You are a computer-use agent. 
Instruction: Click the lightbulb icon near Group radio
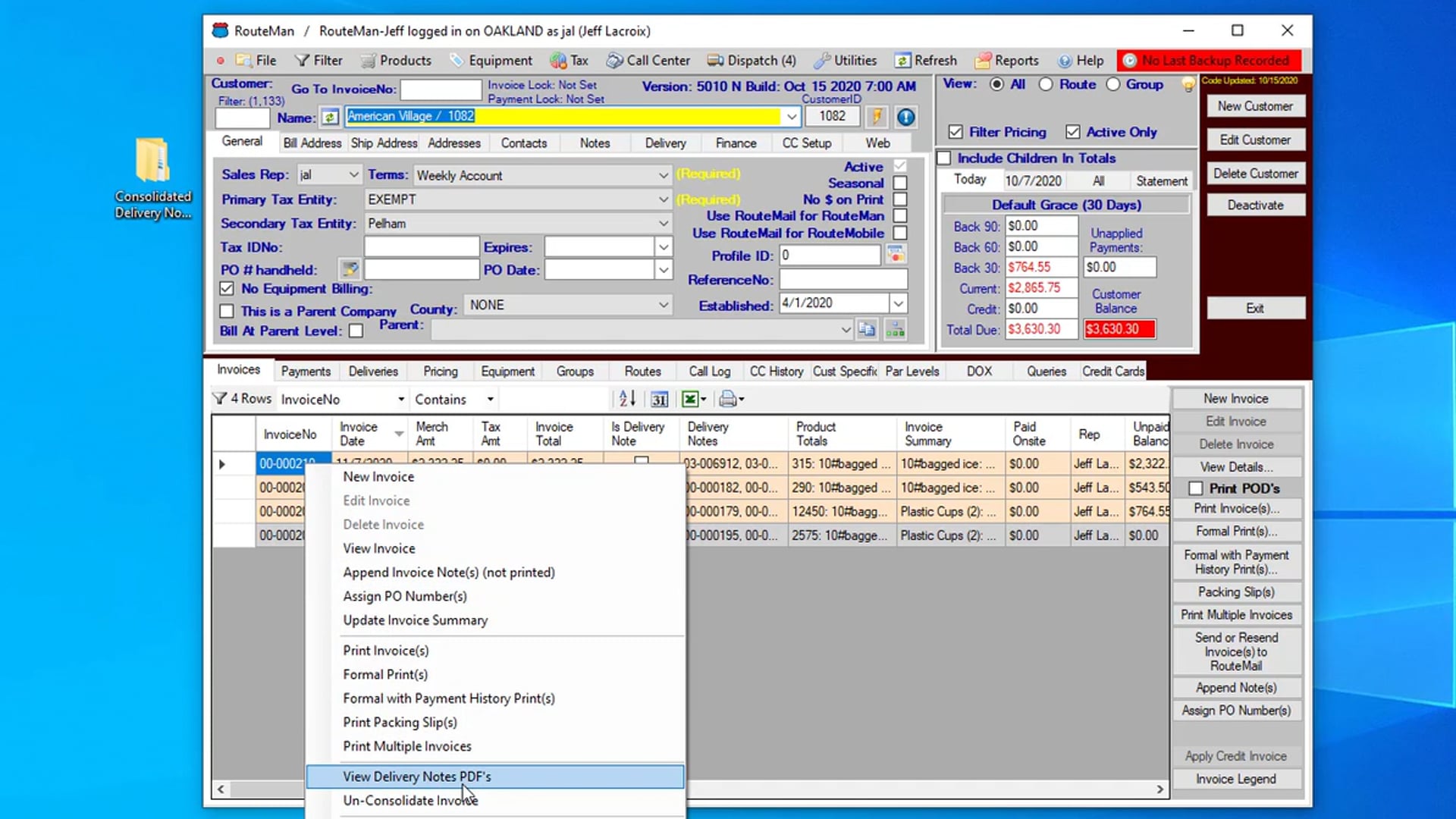1188,86
